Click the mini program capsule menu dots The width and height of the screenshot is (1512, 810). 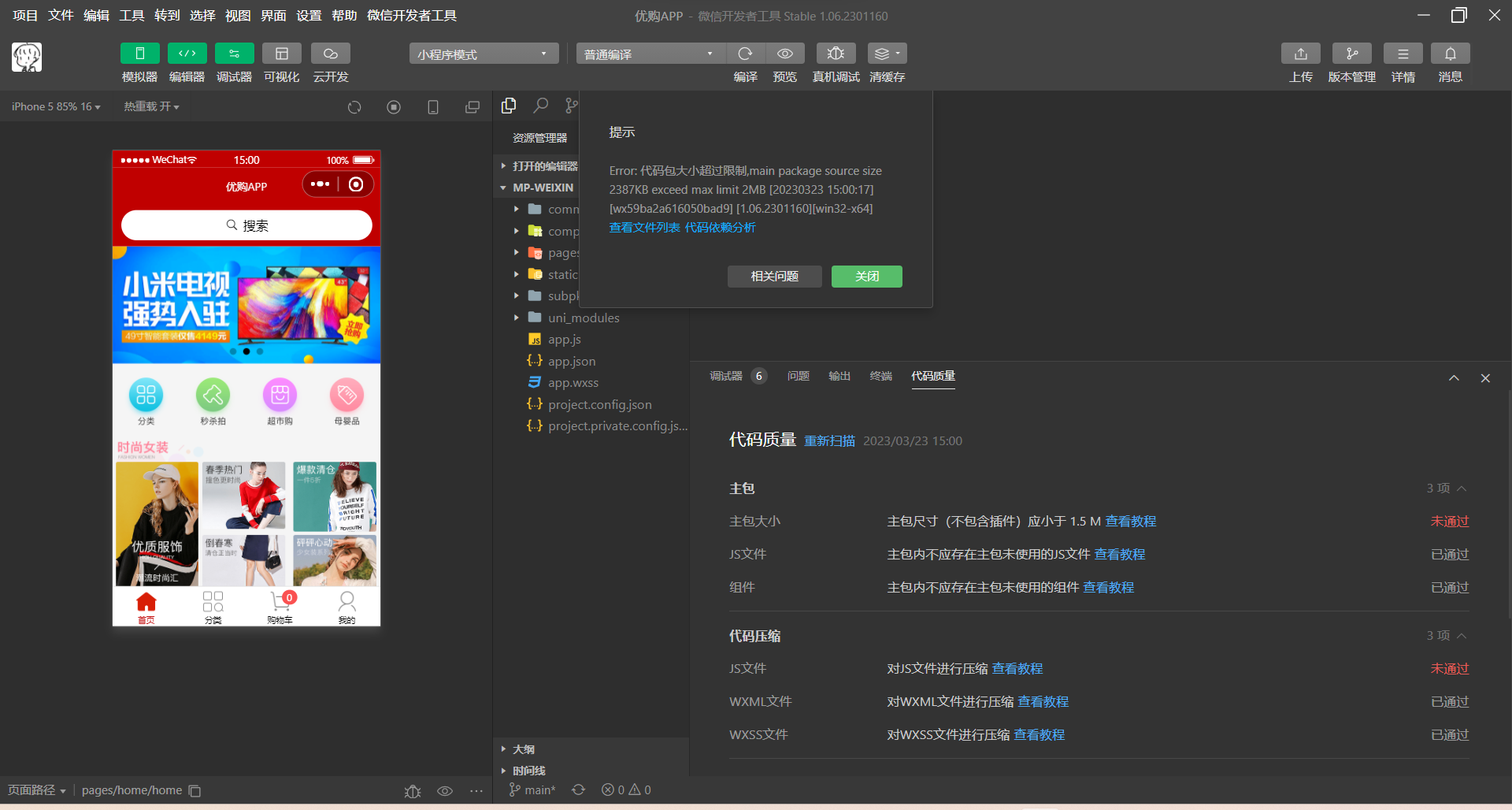pos(320,184)
